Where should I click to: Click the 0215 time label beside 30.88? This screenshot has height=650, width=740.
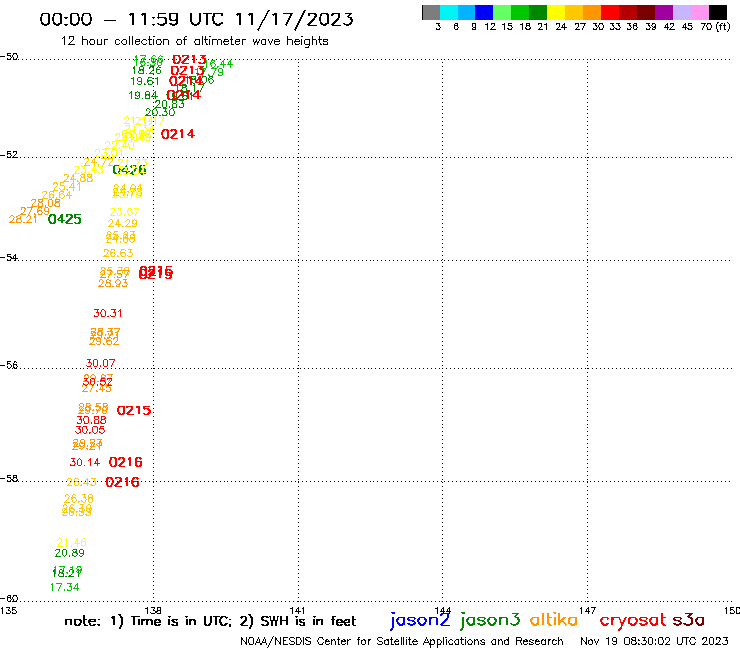134,411
